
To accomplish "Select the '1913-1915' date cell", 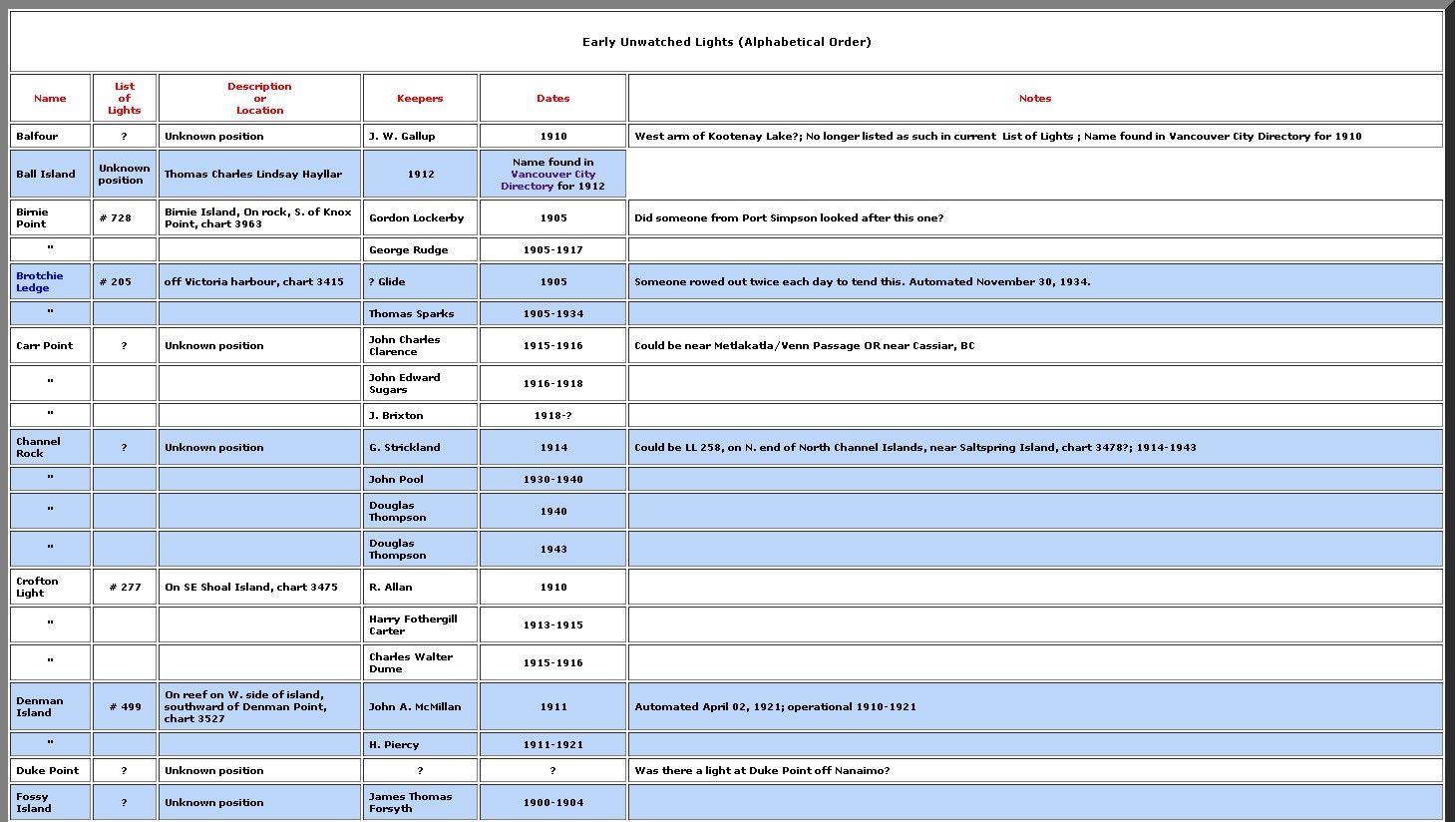I will pos(552,624).
